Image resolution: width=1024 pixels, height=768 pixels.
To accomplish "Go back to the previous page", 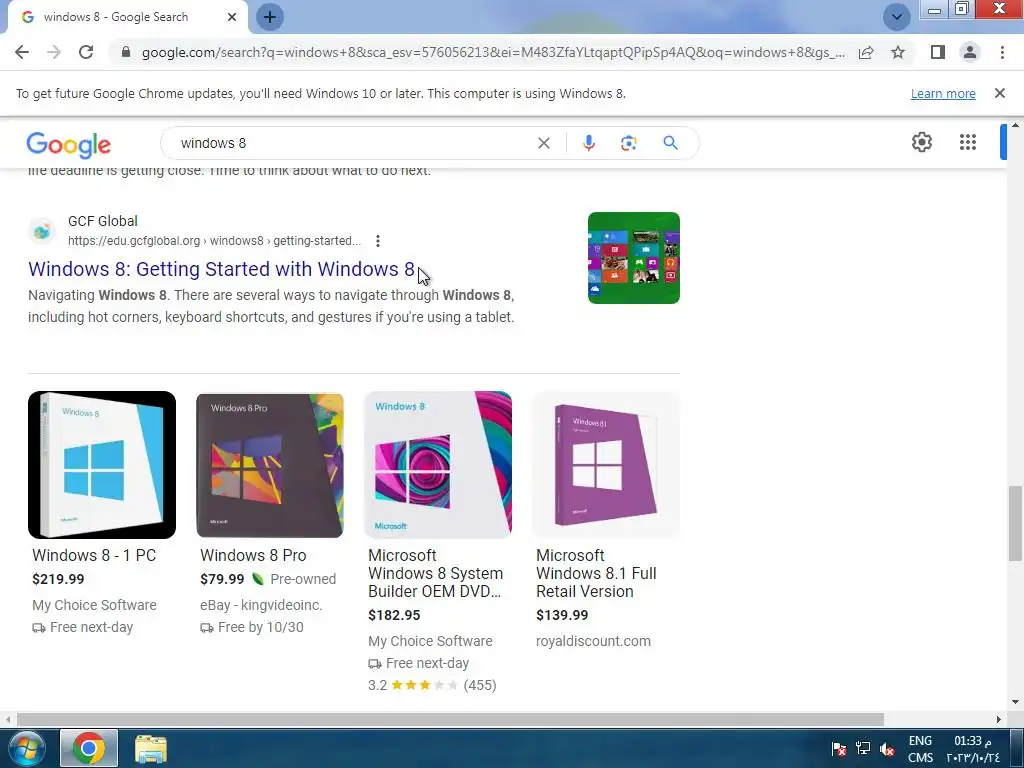I will [x=22, y=52].
